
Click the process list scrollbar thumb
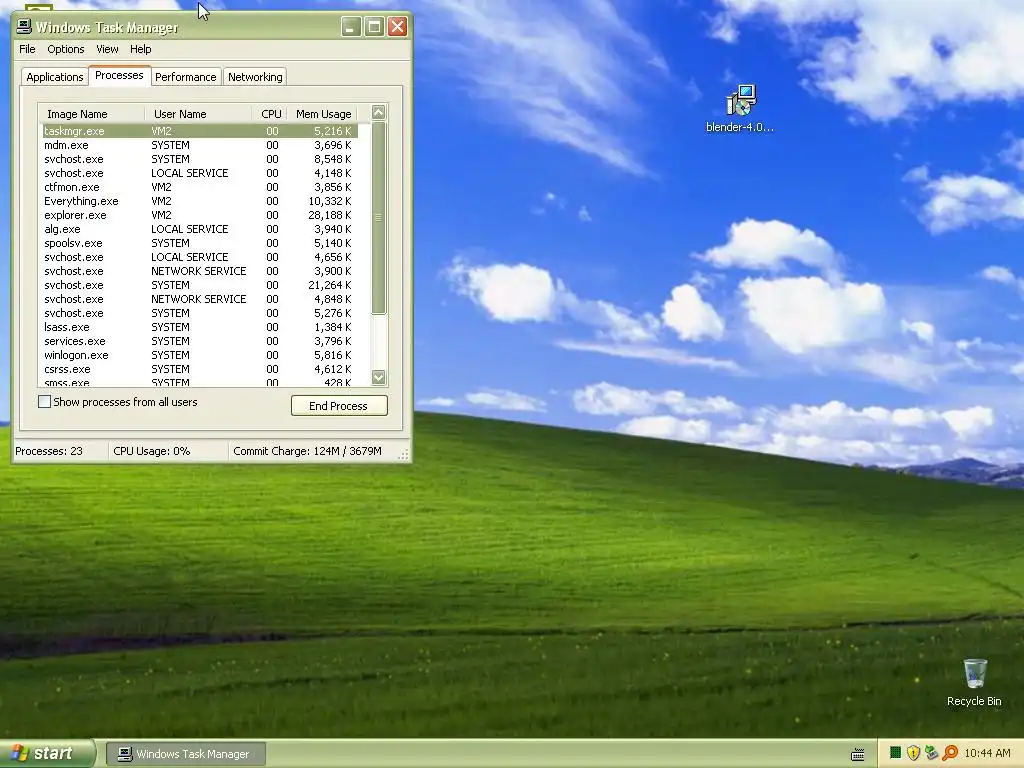(x=379, y=217)
